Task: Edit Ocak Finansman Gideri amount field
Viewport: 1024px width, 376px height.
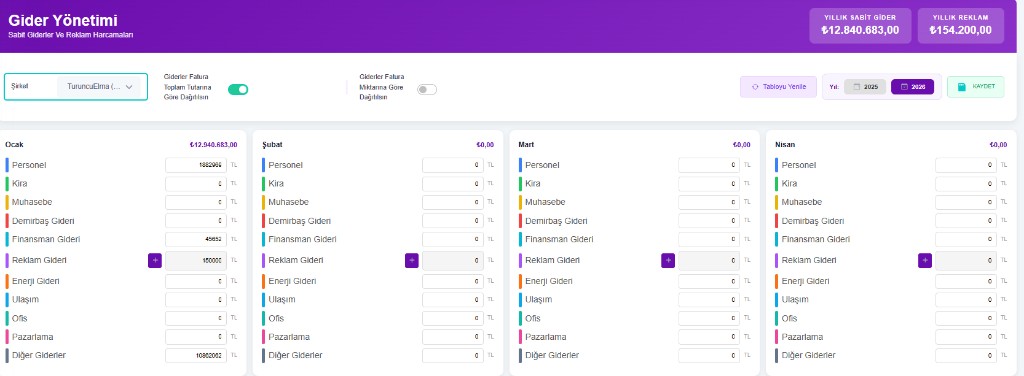Action: click(196, 240)
